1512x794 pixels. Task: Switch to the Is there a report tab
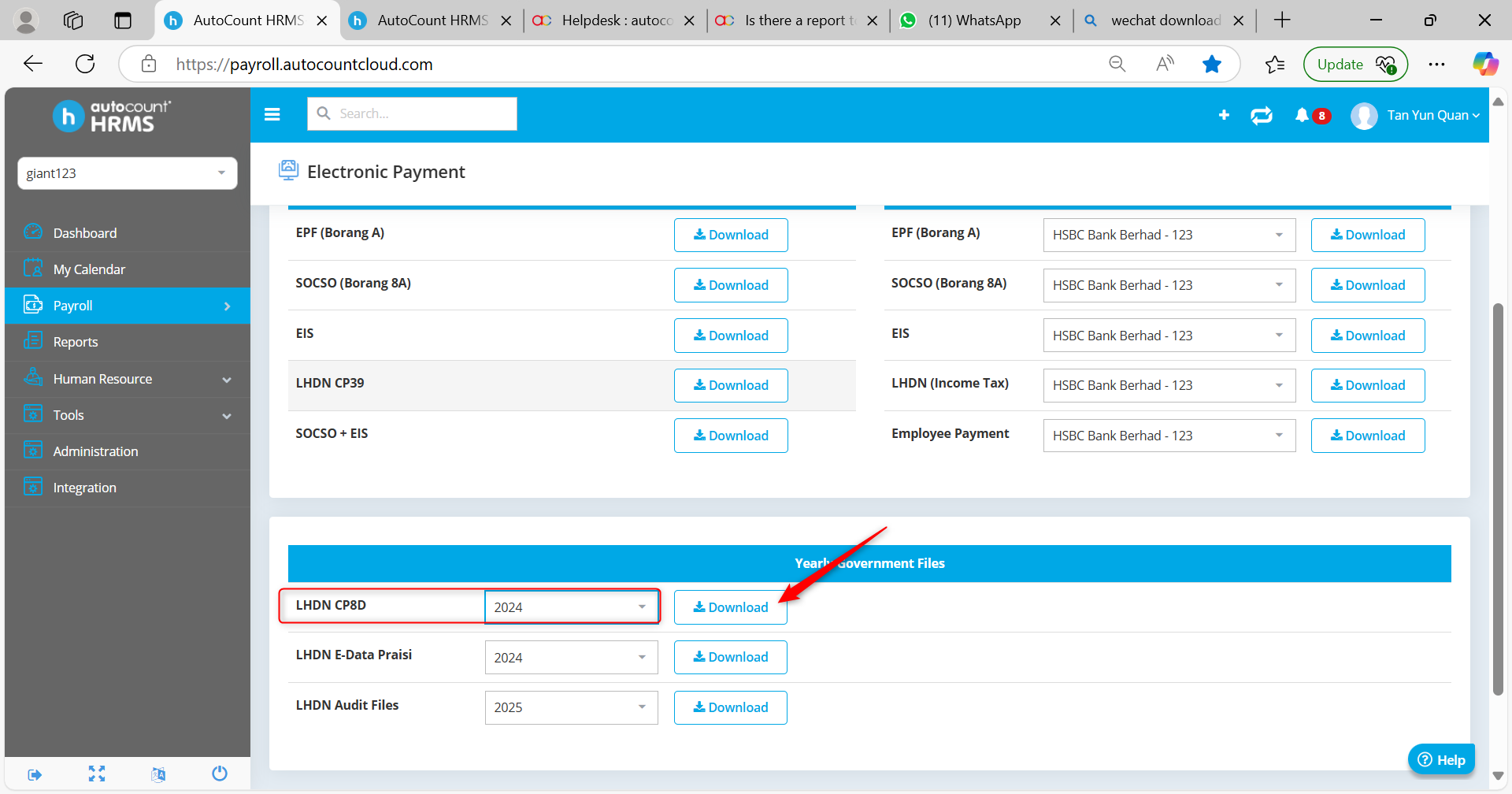(x=797, y=20)
